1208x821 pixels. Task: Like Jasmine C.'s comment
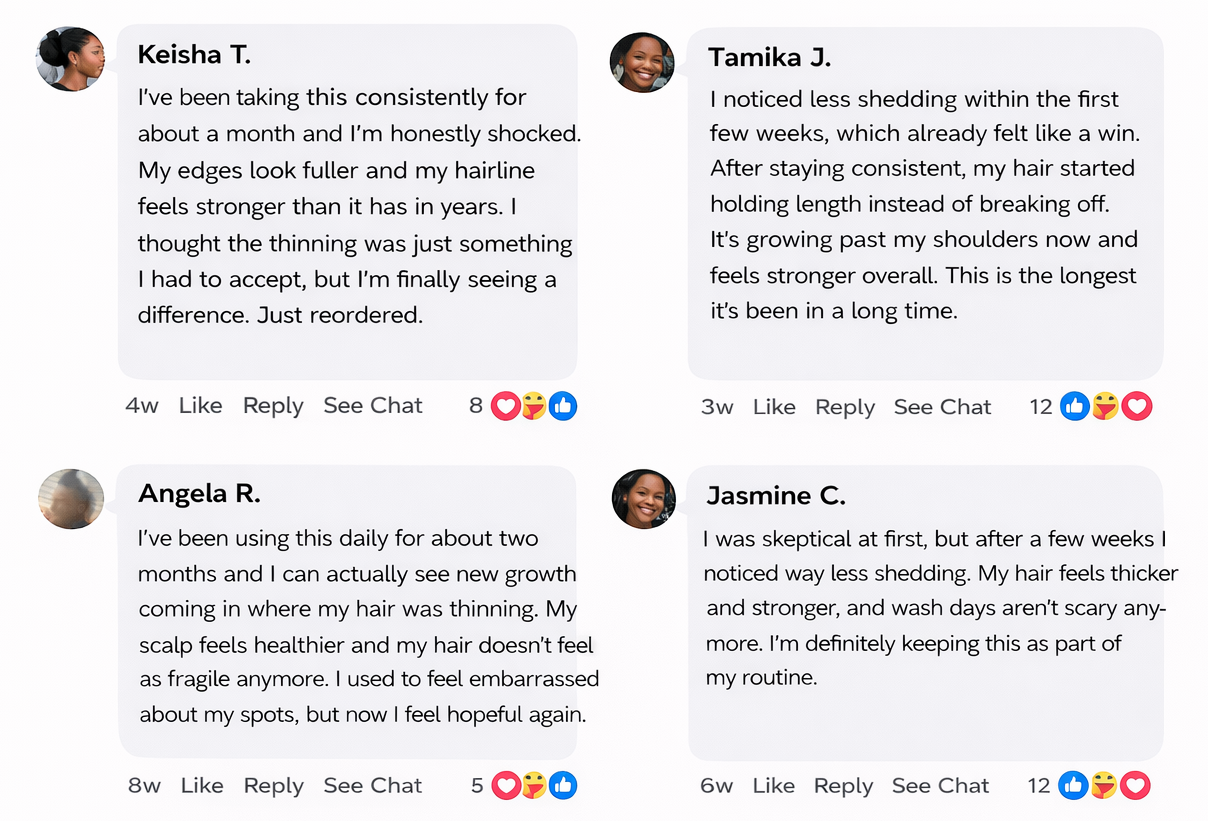click(773, 786)
